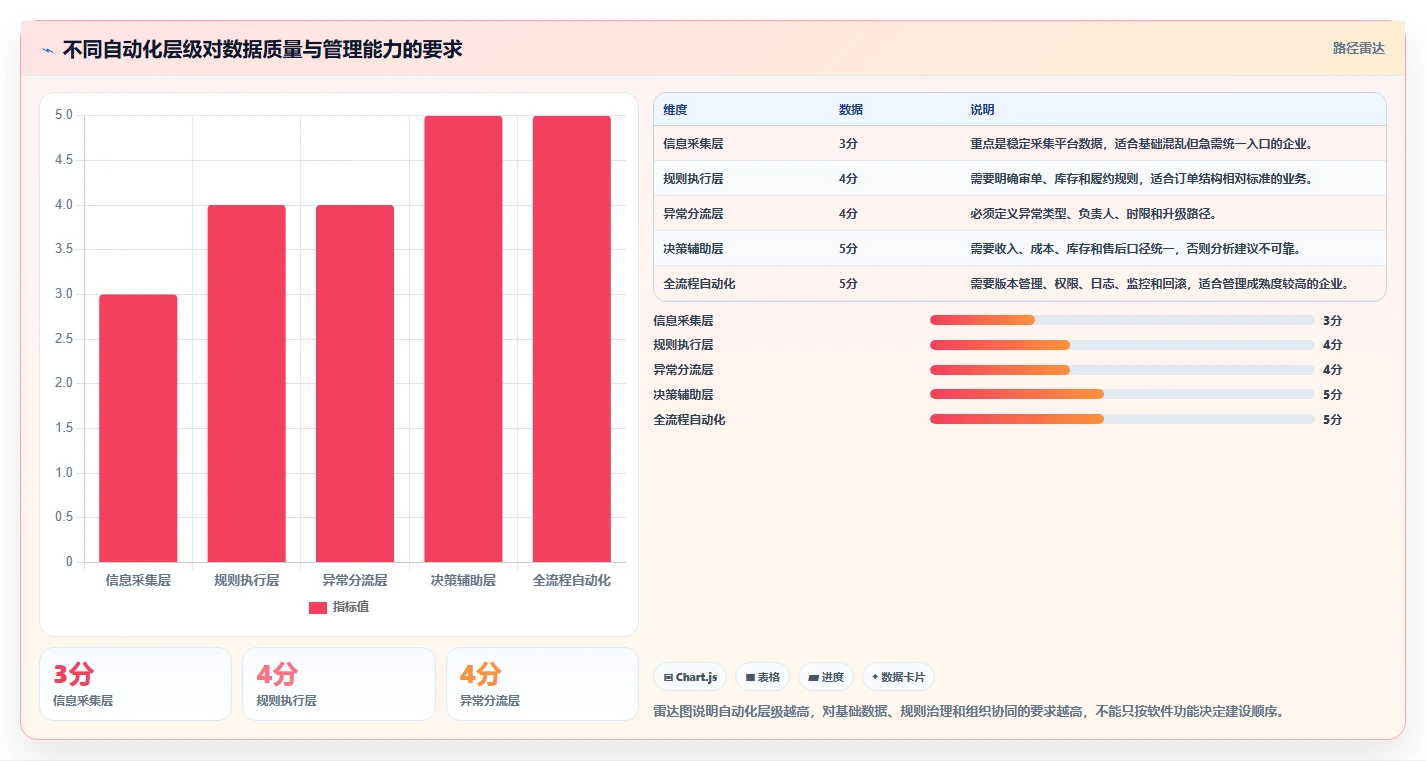The height and width of the screenshot is (761, 1426).
Task: Click the 全流程自动化 x-axis label
Action: click(x=571, y=580)
